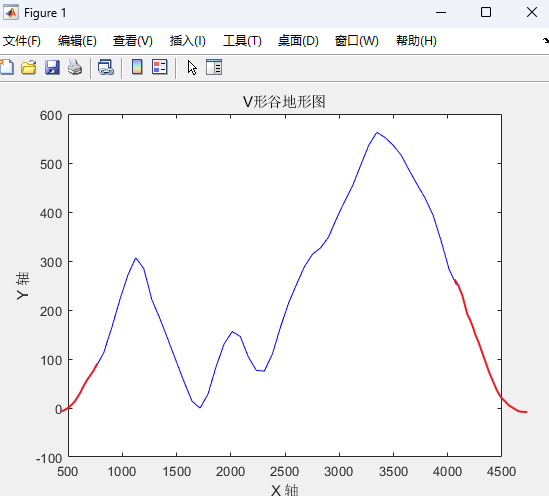Click the blue terrain curve peak

tap(377, 133)
